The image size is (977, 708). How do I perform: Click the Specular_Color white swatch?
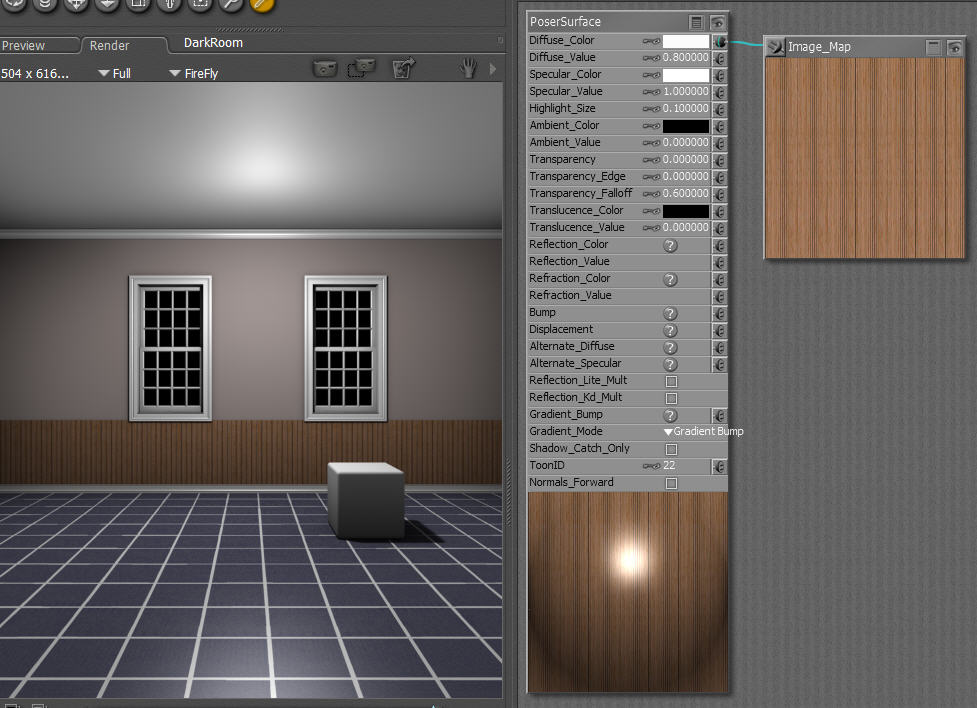[686, 75]
